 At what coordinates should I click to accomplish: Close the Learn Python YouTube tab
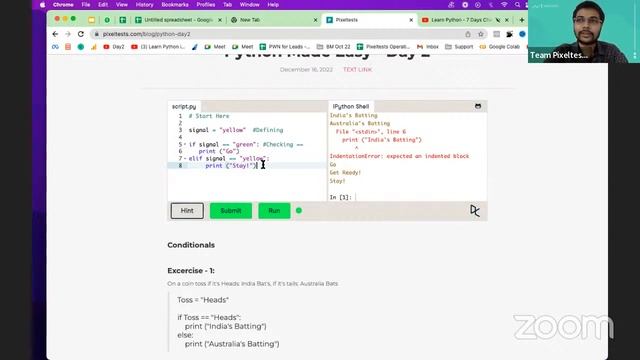(x=507, y=20)
